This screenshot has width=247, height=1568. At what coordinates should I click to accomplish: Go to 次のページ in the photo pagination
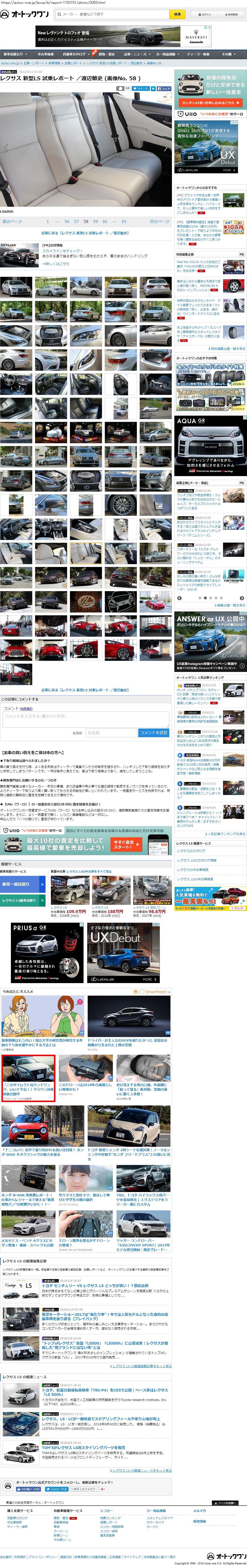tap(159, 221)
